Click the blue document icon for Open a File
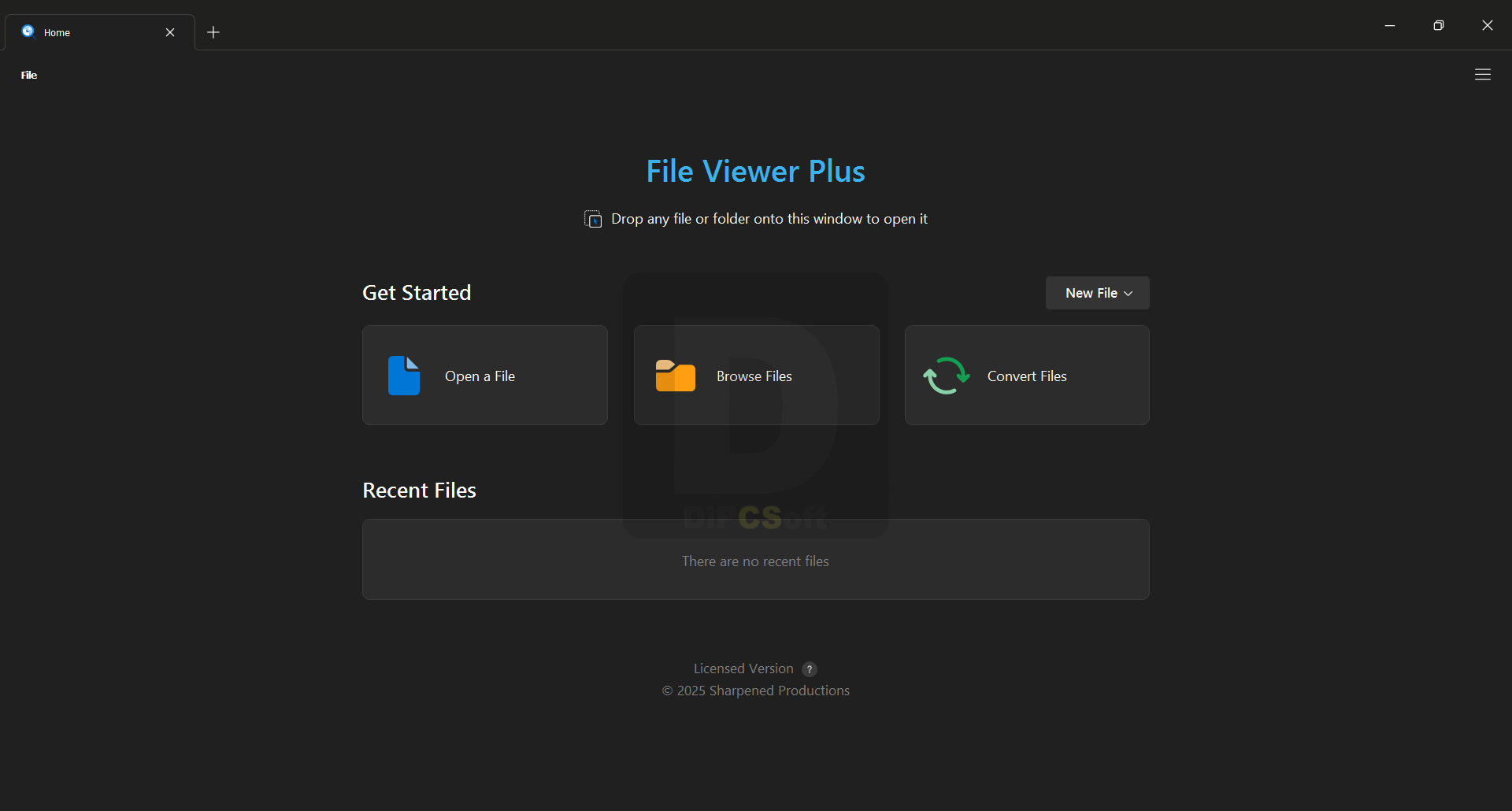The width and height of the screenshot is (1512, 811). [404, 376]
